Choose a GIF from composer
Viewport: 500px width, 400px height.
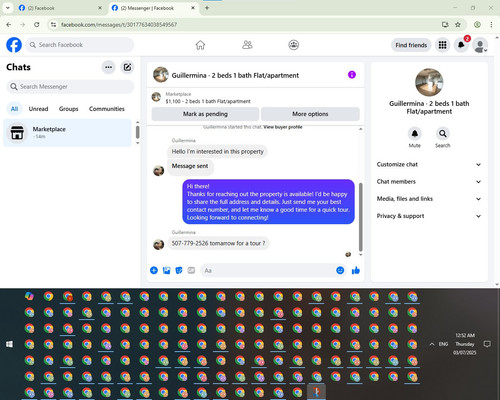pos(191,270)
